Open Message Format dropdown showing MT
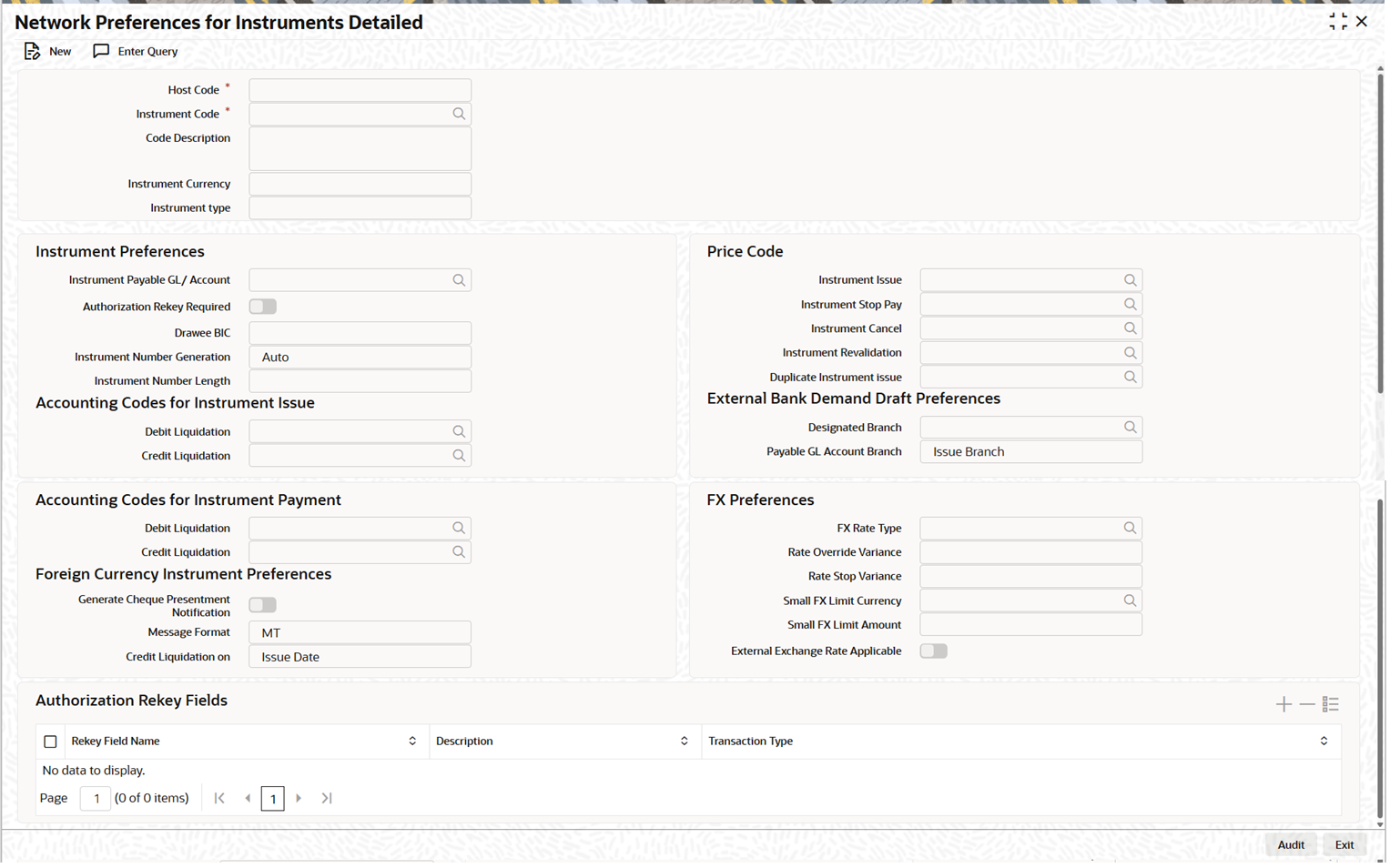The image size is (1390, 868). [360, 632]
